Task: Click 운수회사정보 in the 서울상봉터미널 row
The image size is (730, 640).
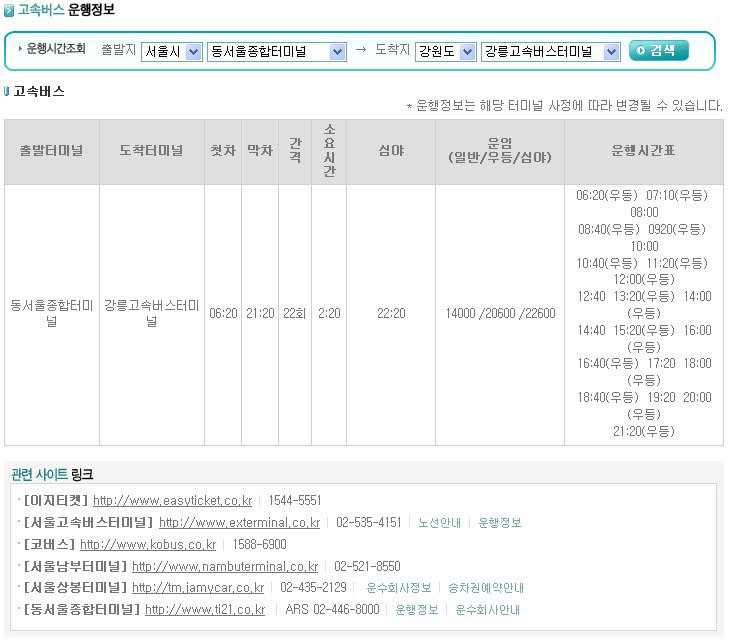Action: (399, 588)
